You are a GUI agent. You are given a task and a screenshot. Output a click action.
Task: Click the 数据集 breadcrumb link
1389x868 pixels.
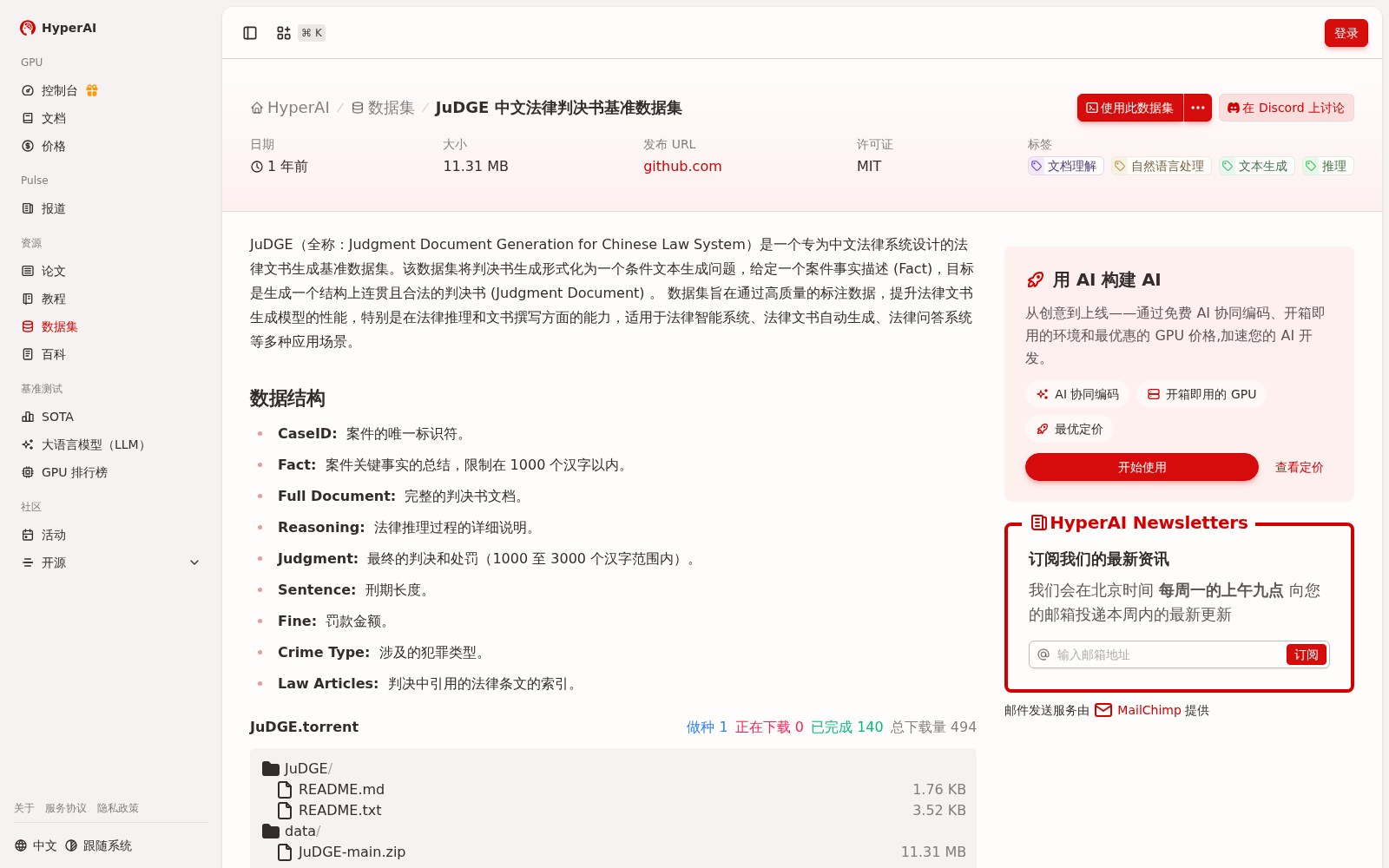383,108
